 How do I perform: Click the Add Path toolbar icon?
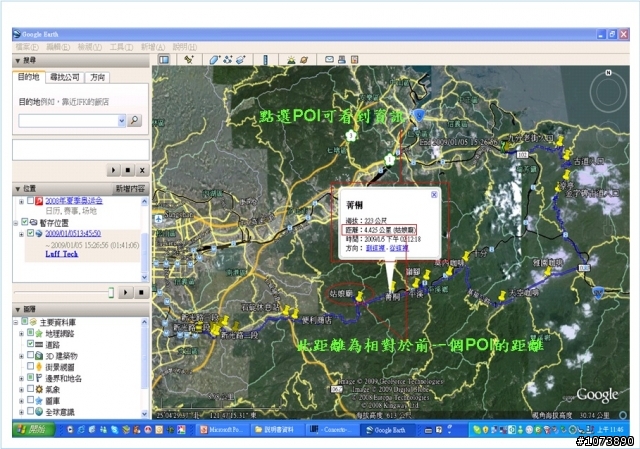pos(228,60)
